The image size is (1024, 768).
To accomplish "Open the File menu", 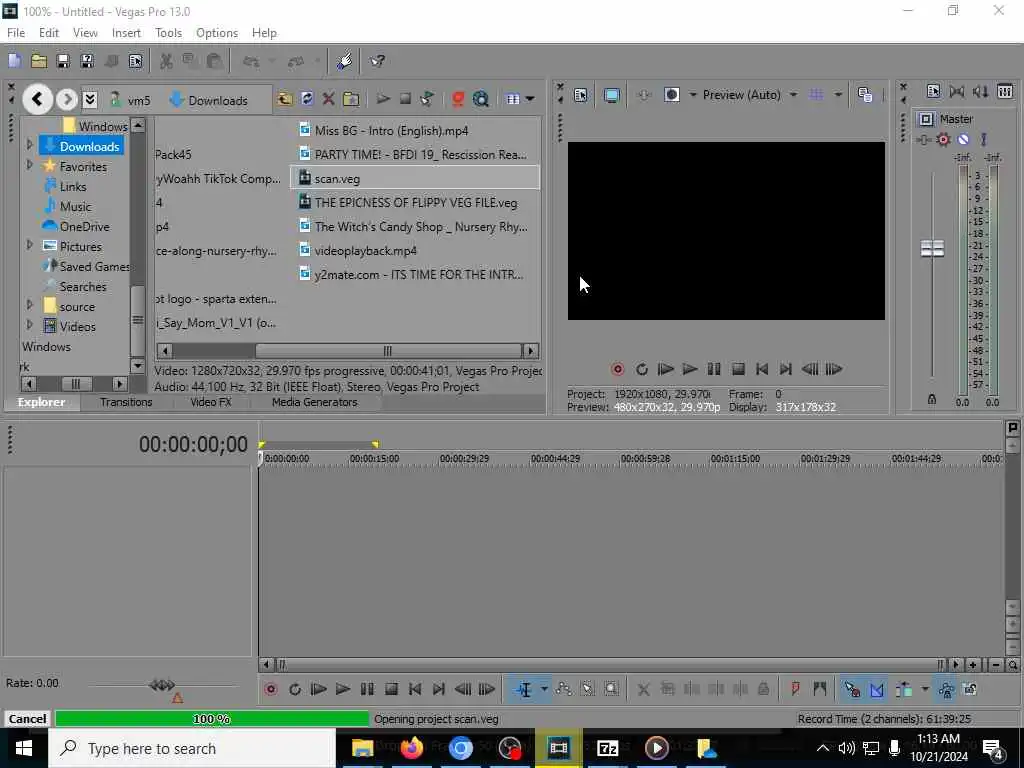I will 16,33.
